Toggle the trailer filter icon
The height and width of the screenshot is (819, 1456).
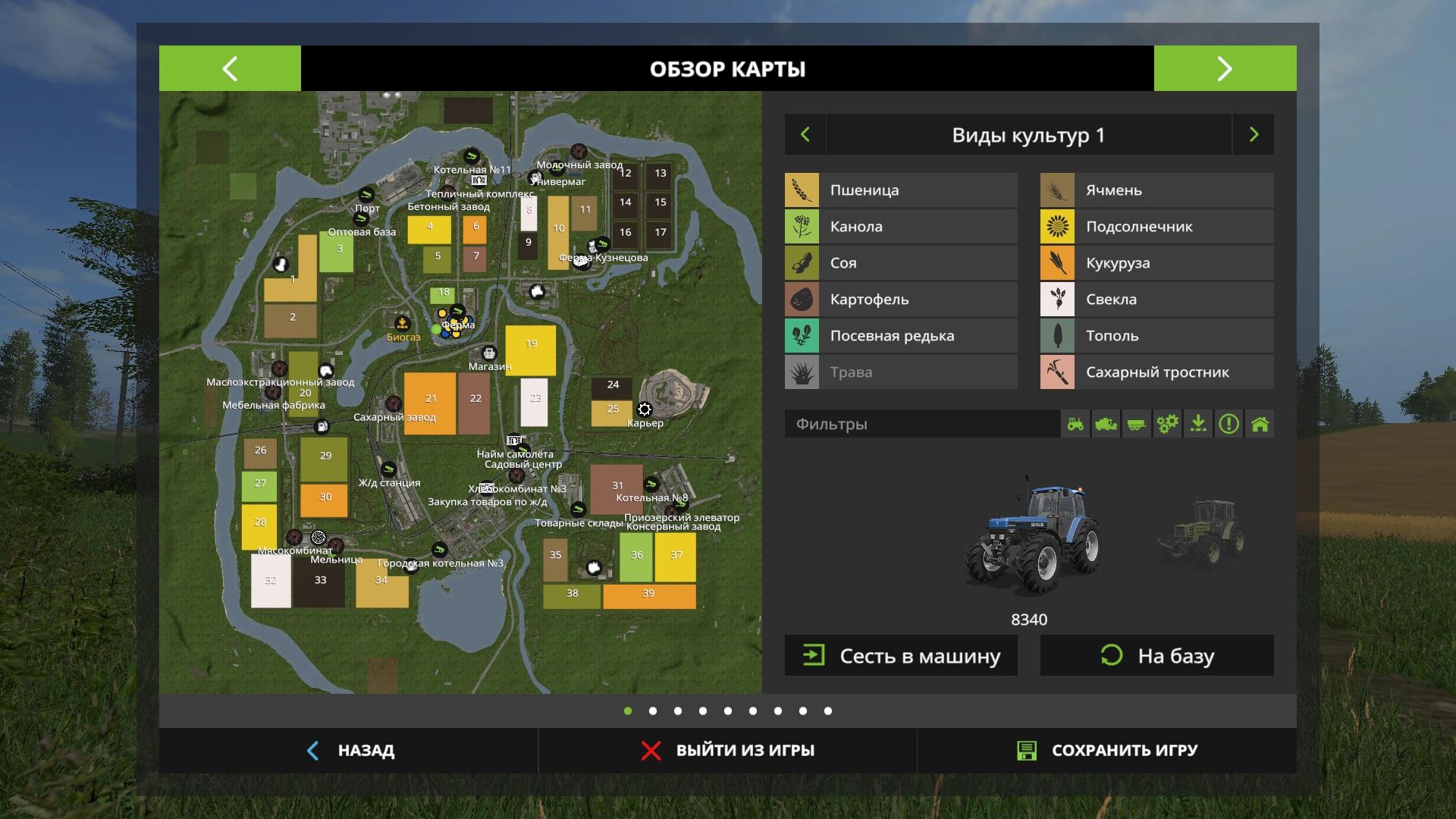[x=1136, y=424]
